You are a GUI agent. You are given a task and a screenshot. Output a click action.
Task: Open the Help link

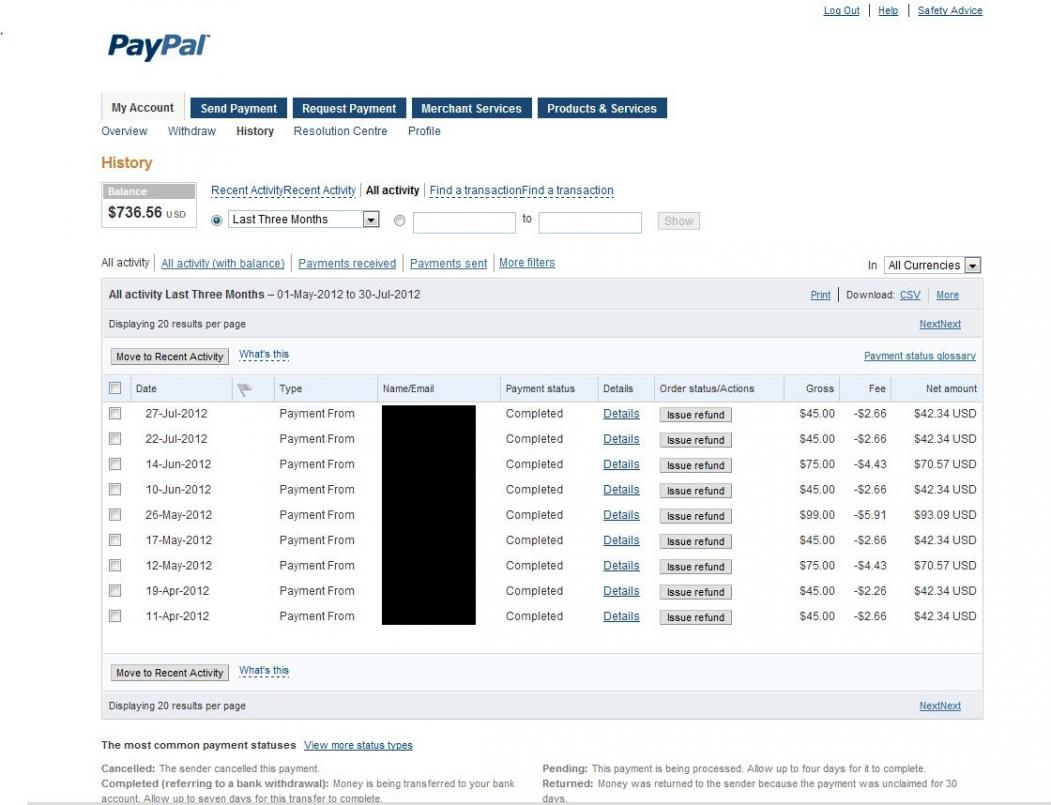click(888, 10)
